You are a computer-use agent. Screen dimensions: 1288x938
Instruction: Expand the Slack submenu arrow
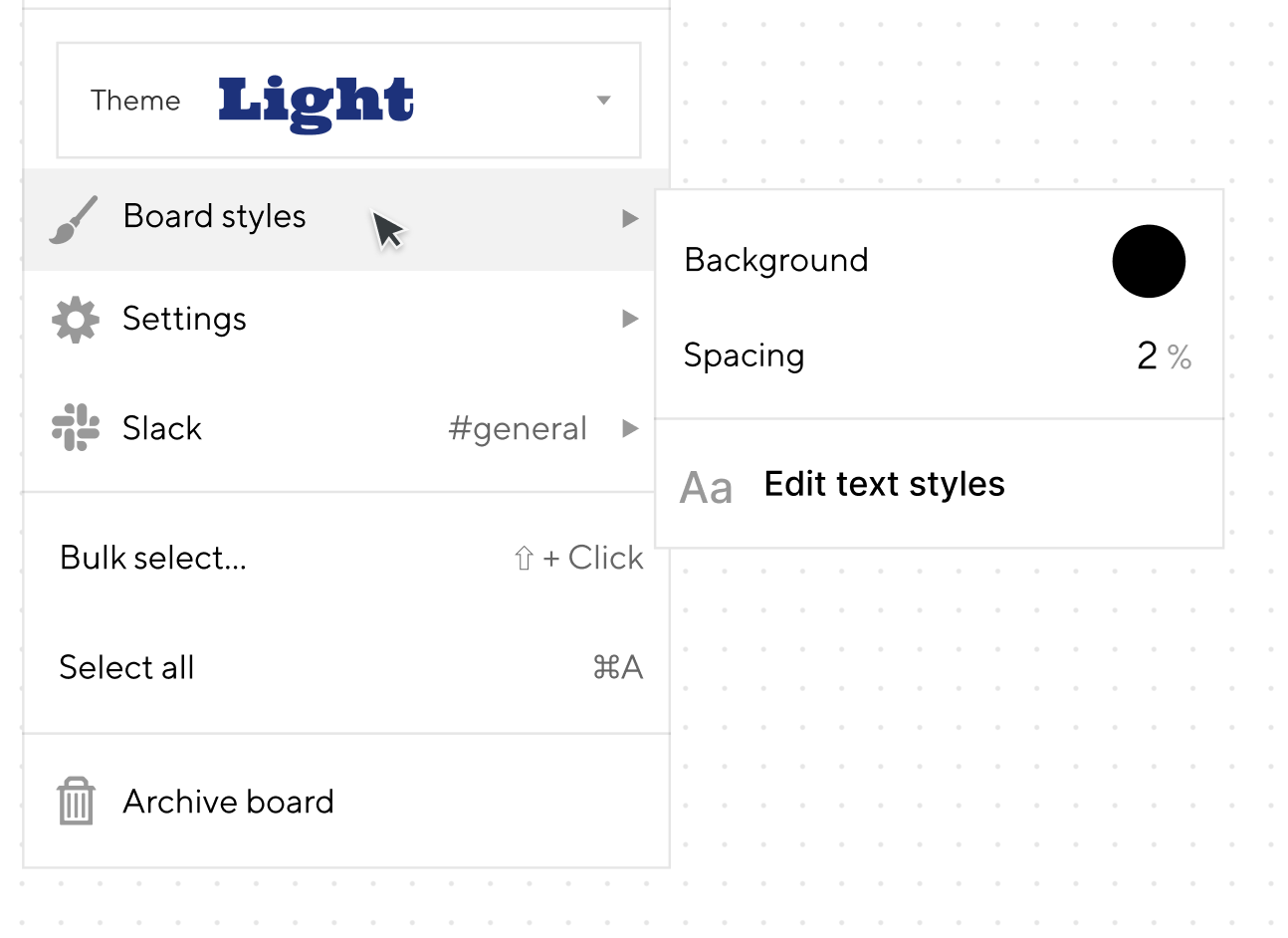[x=630, y=428]
